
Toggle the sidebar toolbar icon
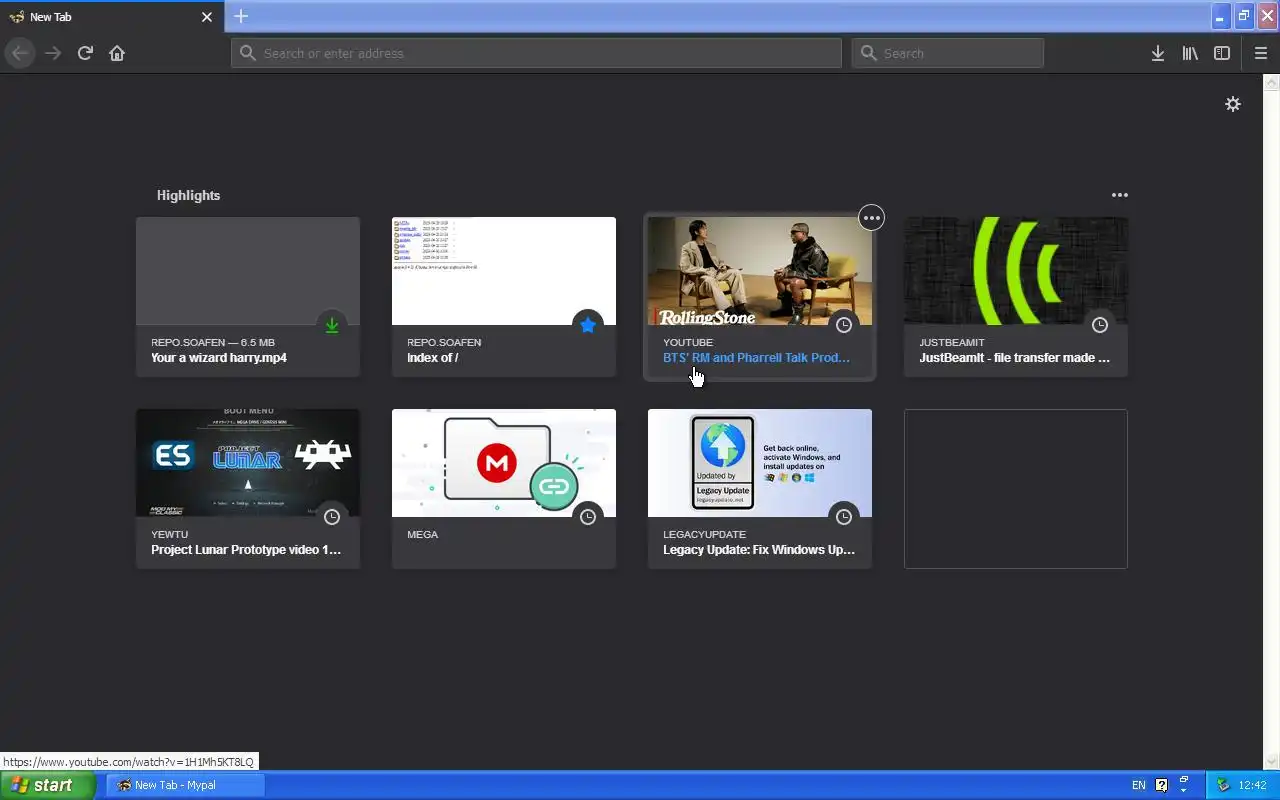[1222, 53]
